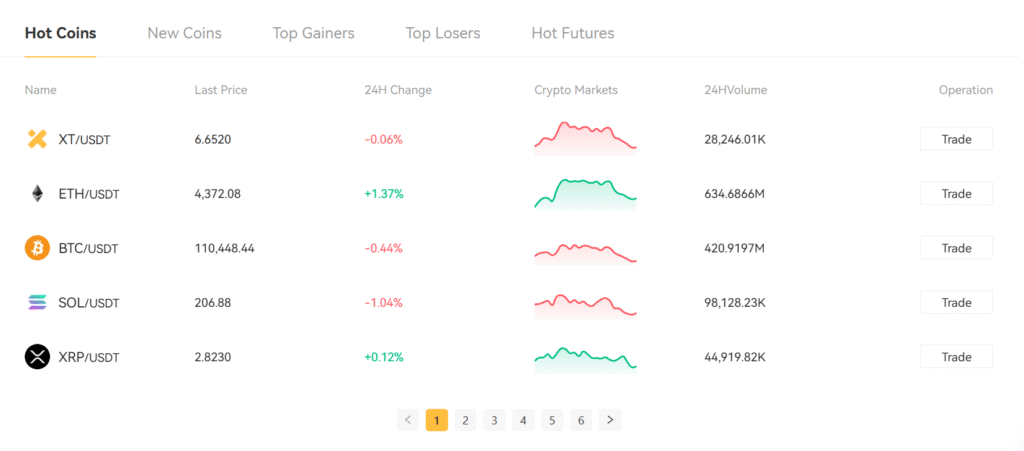Show the Hot Futures tab
The image size is (1024, 451).
coord(573,33)
